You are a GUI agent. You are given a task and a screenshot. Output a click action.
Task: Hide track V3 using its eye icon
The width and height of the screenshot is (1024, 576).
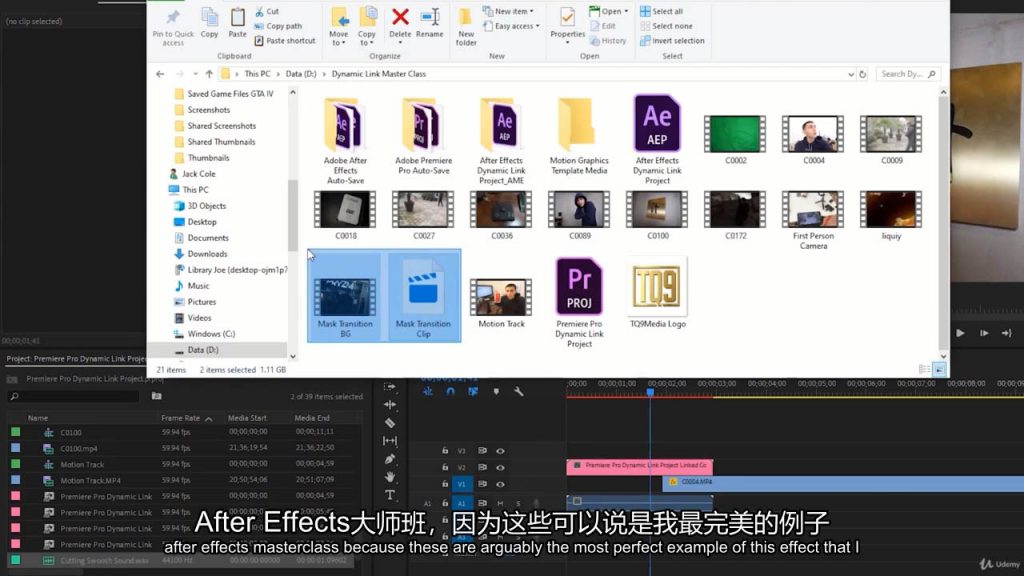point(500,451)
